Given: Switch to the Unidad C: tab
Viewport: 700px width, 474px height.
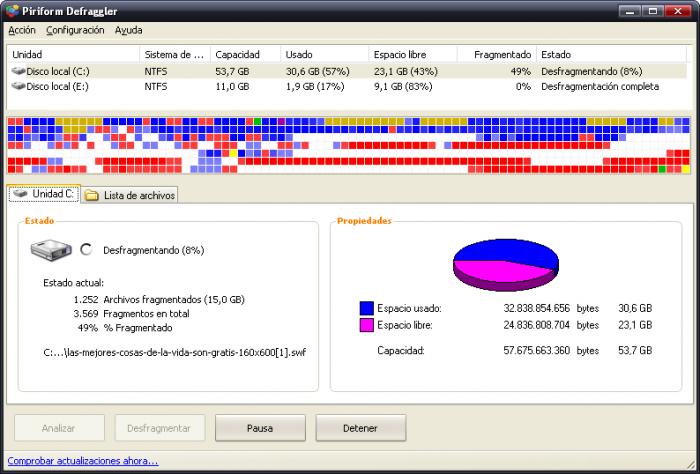Looking at the screenshot, I should (44, 194).
